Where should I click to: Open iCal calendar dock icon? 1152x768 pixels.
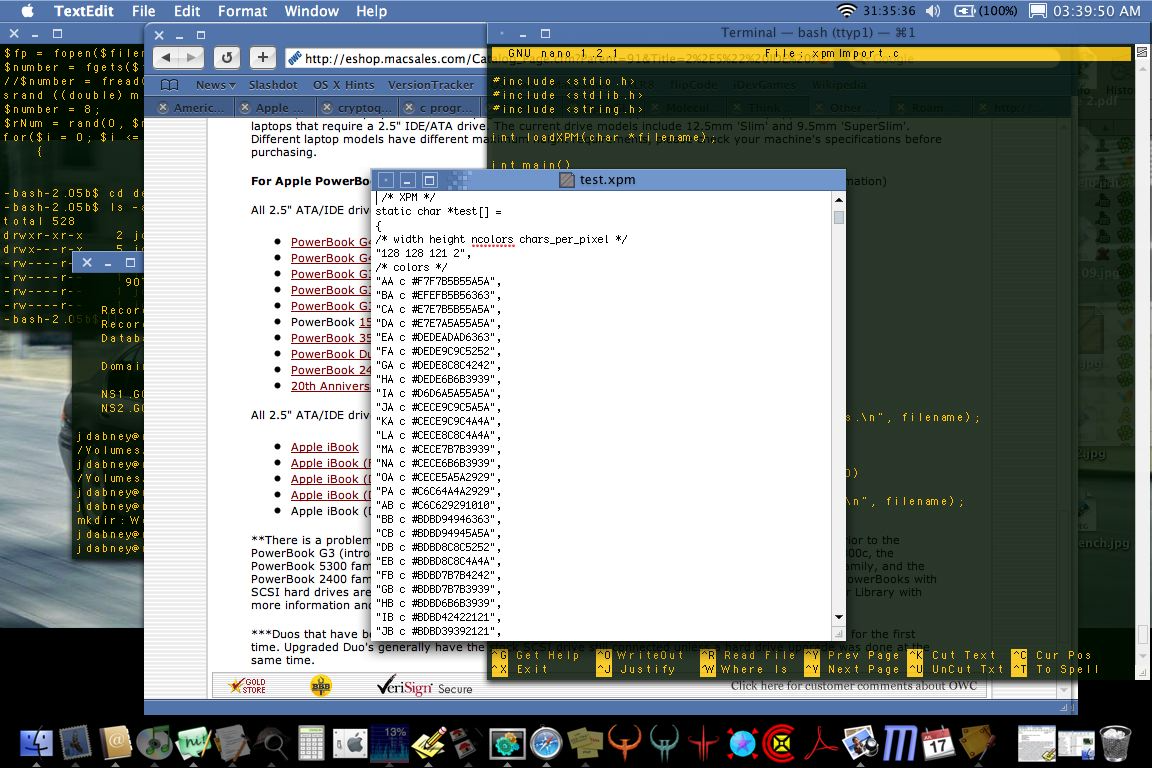(937, 743)
